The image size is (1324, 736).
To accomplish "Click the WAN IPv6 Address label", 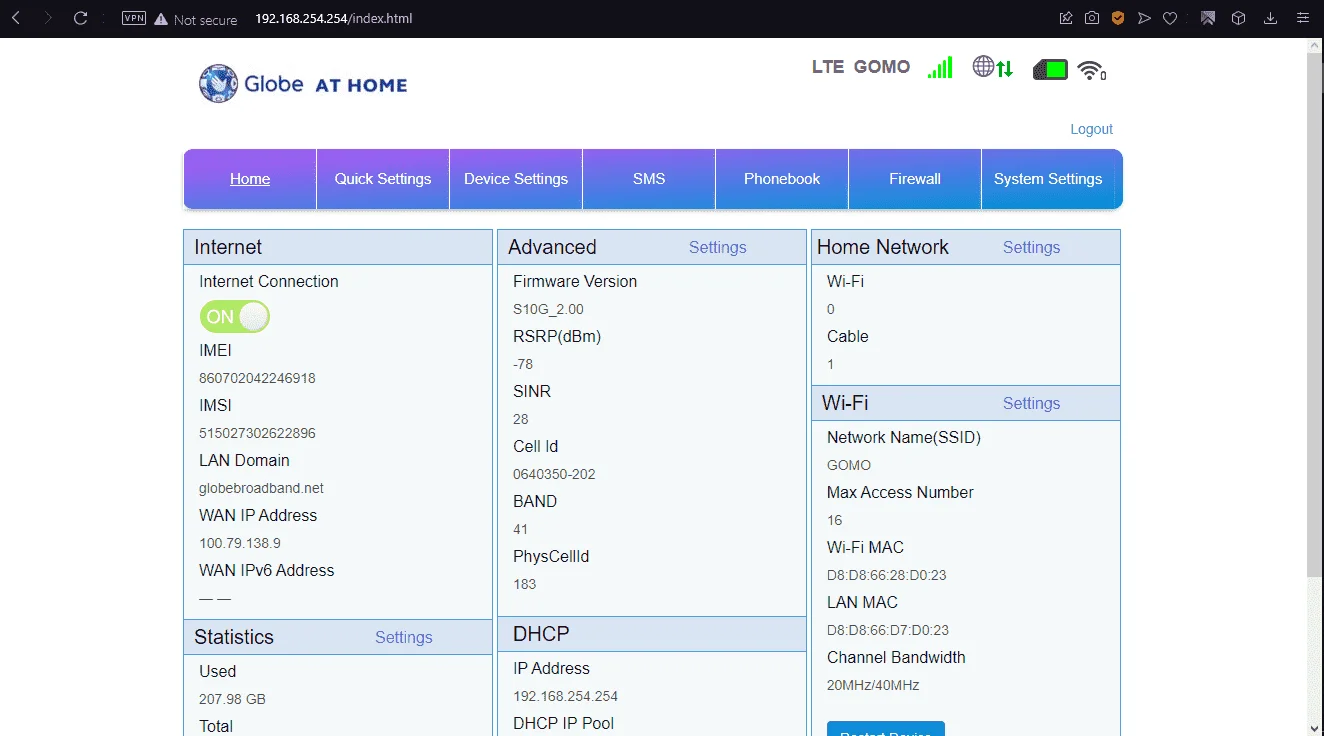I will pos(267,570).
